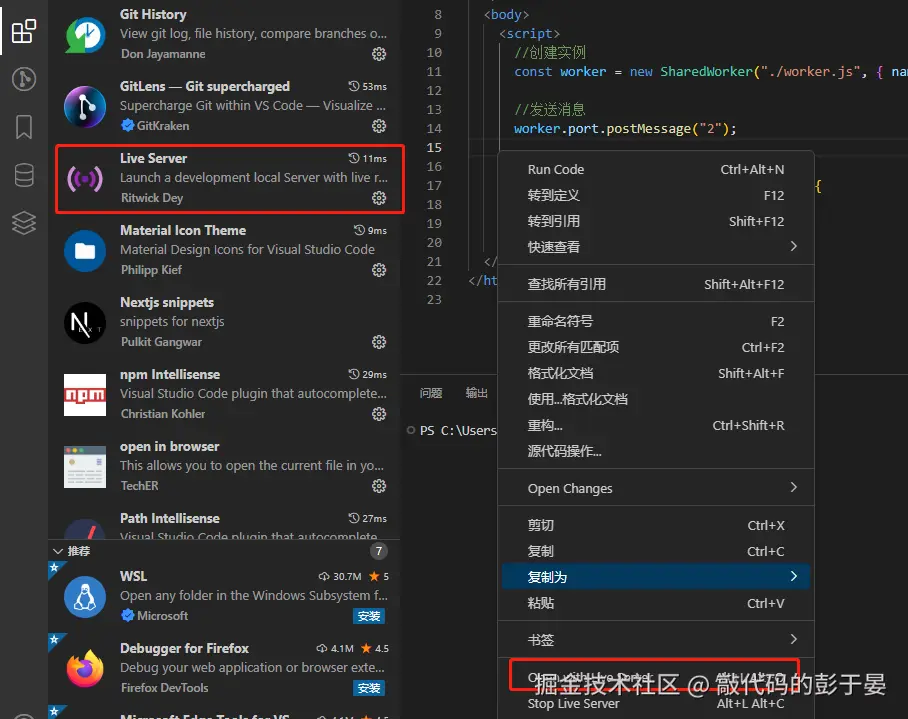This screenshot has width=908, height=719.
Task: Choose Run Code from context menu
Action: click(x=656, y=170)
